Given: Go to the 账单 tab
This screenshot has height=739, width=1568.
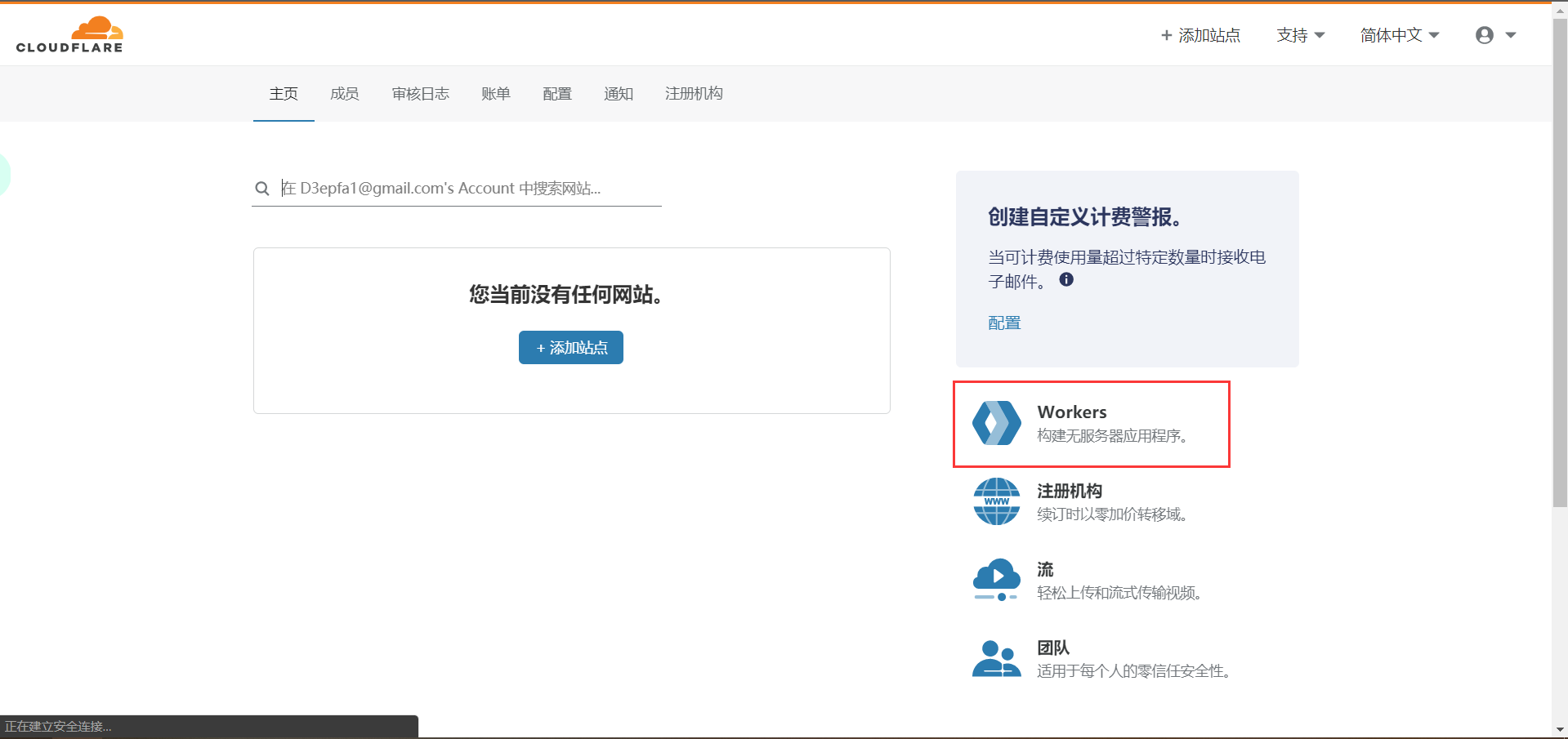Looking at the screenshot, I should pos(496,94).
